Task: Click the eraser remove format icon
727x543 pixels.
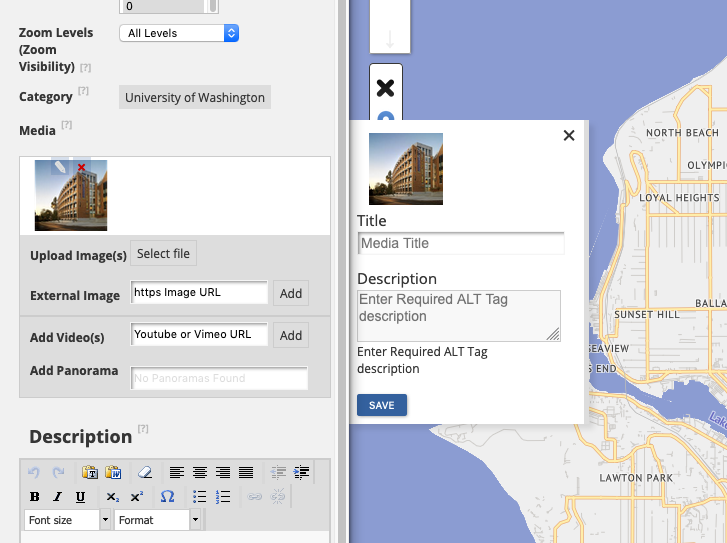Action: pos(144,472)
